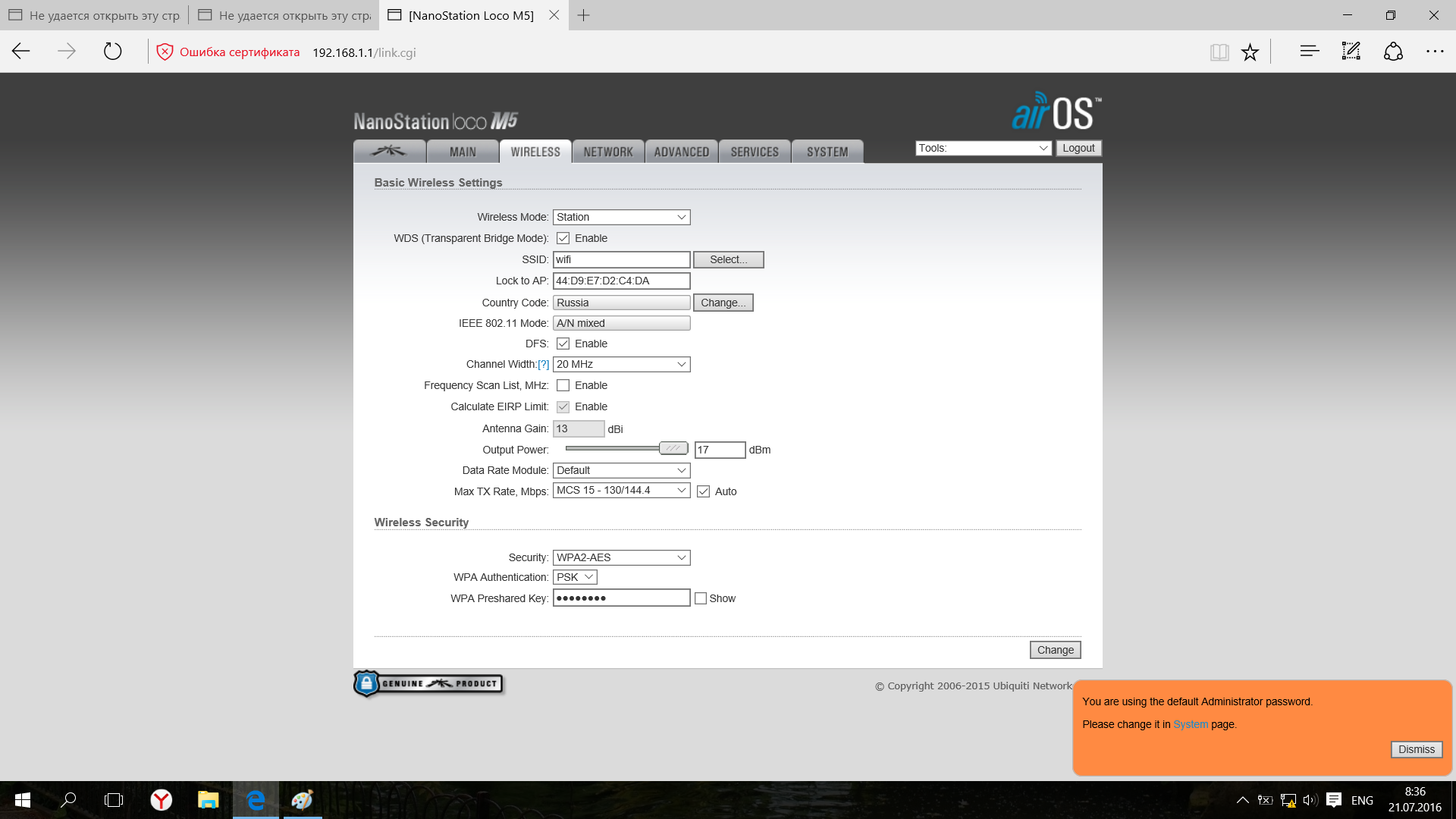Click the web note pen icon
This screenshot has width=1456, height=819.
1351,52
